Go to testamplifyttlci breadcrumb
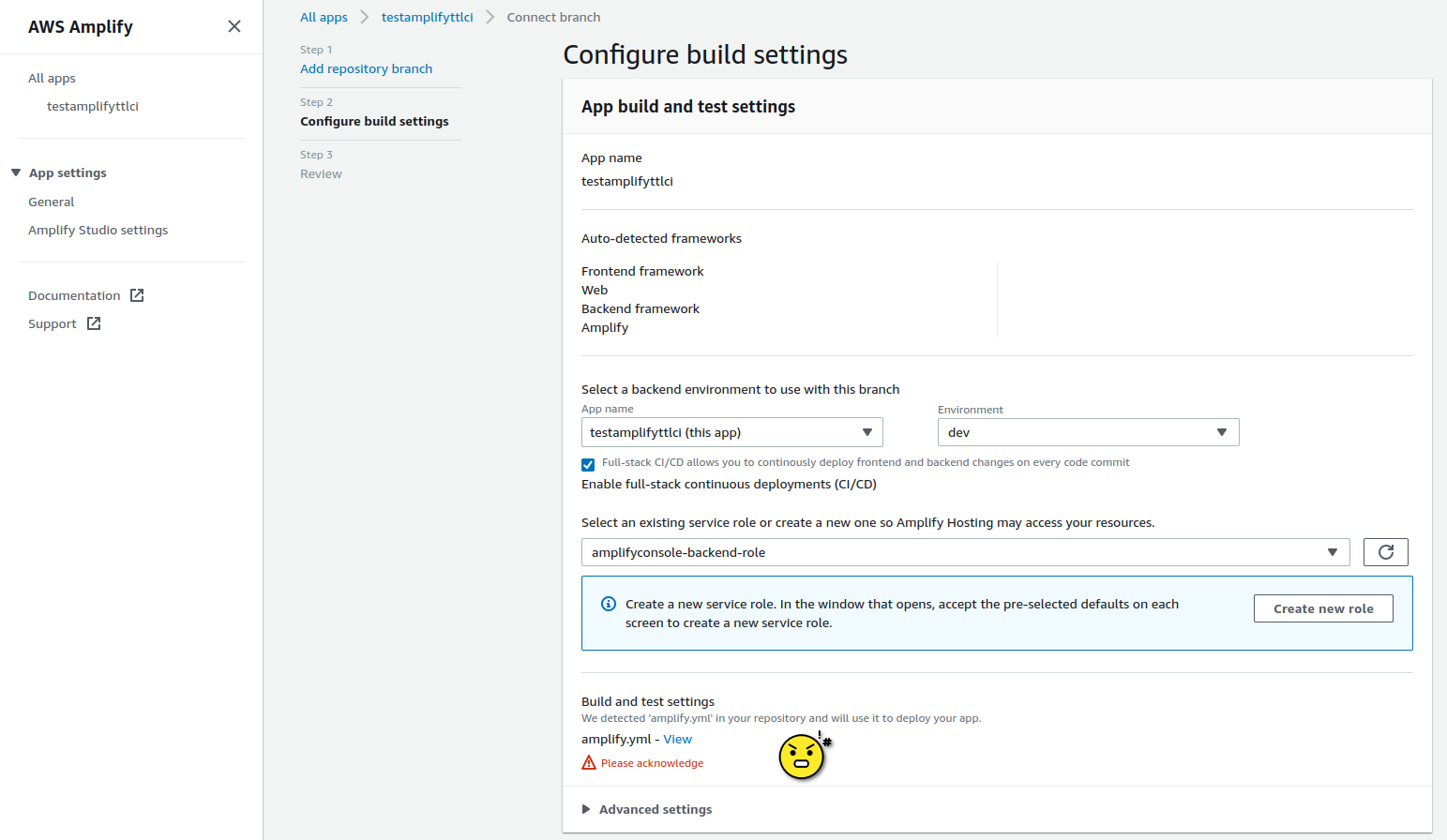Image resolution: width=1447 pixels, height=840 pixels. pos(428,17)
